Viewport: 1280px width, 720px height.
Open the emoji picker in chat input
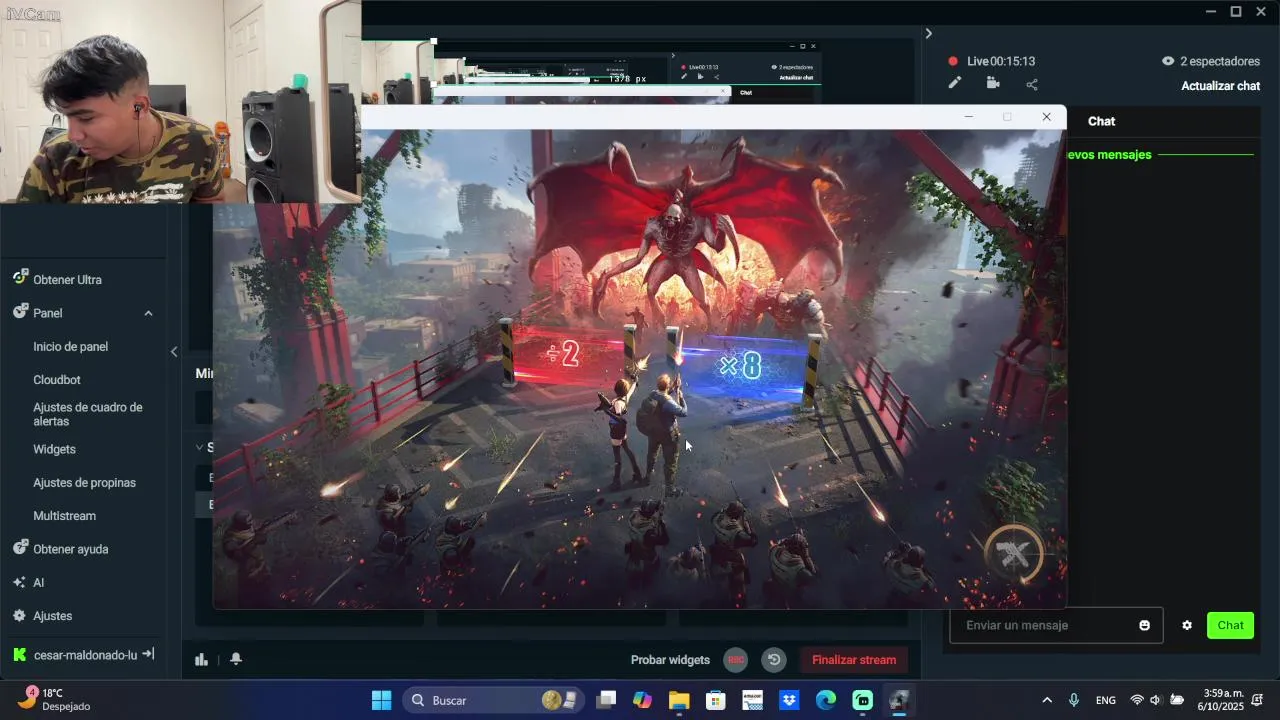[x=1144, y=625]
